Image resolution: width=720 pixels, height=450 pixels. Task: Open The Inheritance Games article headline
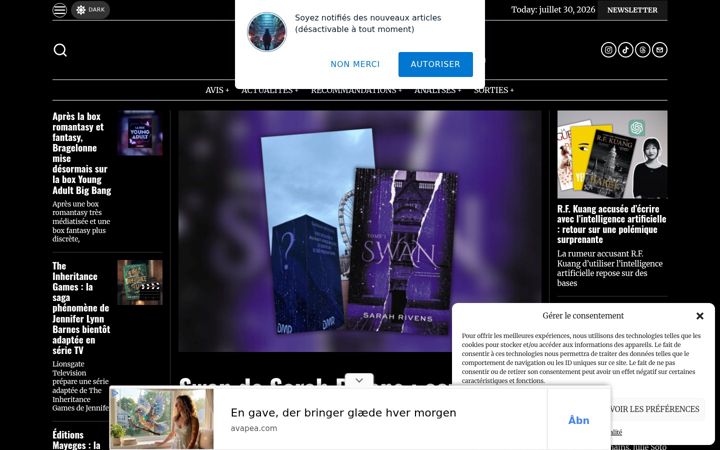click(x=81, y=308)
